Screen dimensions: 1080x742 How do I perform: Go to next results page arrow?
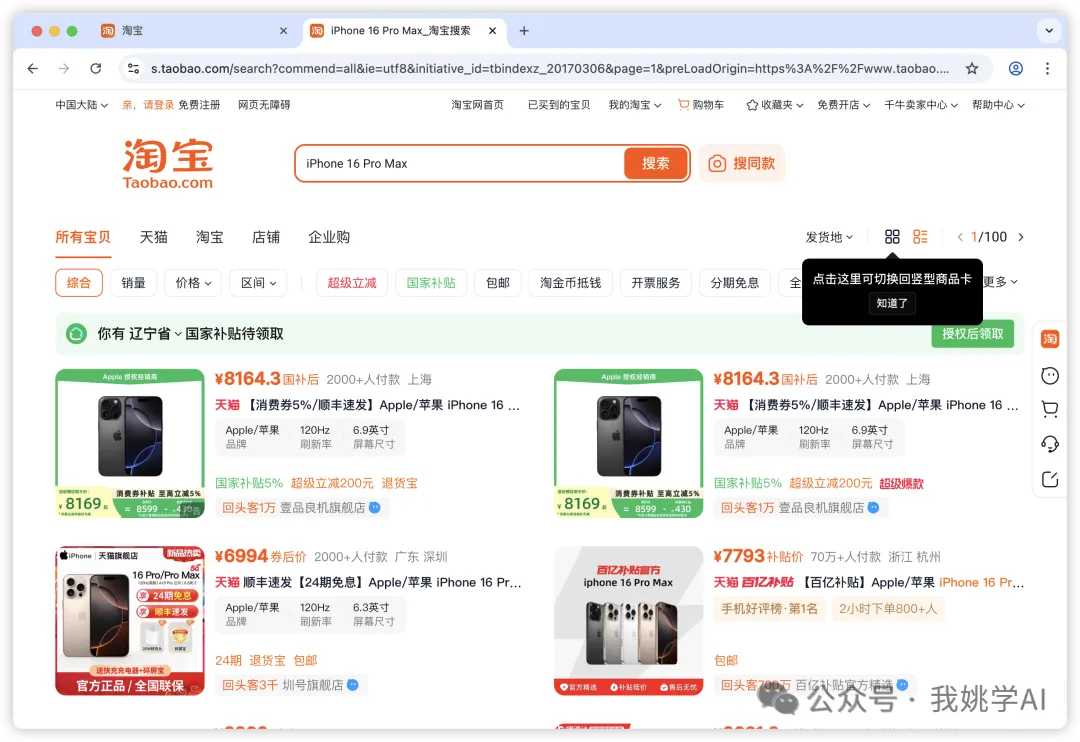(x=1021, y=237)
